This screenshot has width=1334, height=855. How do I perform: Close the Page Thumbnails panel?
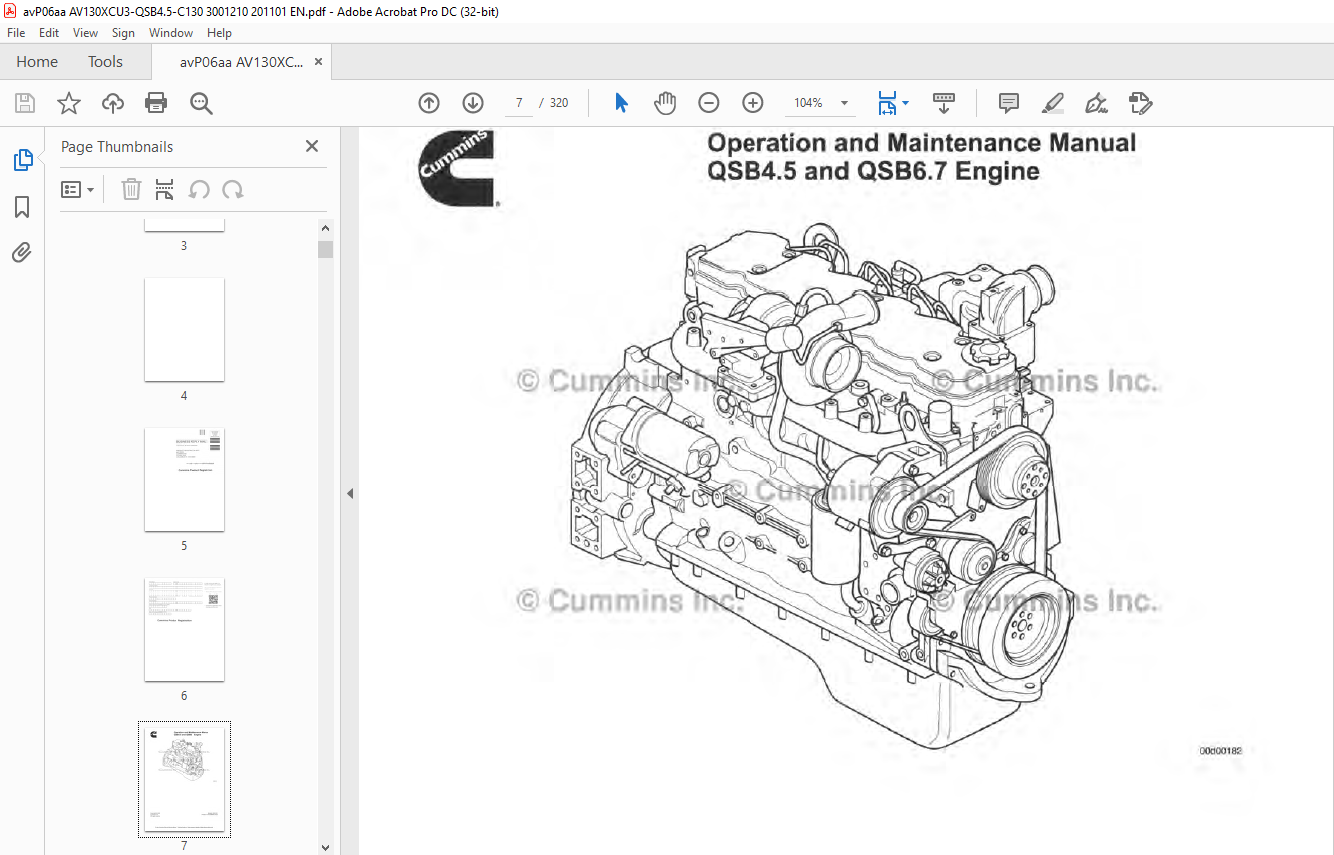(x=312, y=146)
